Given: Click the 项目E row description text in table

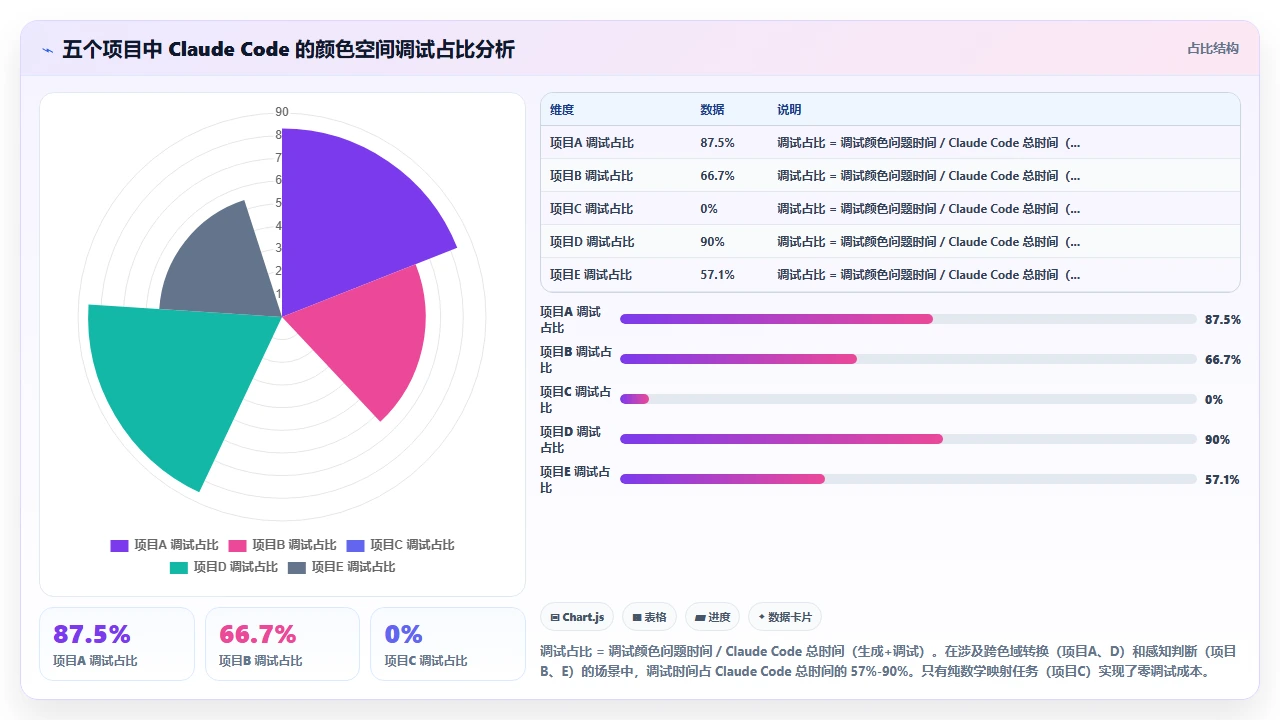Looking at the screenshot, I should [x=929, y=275].
